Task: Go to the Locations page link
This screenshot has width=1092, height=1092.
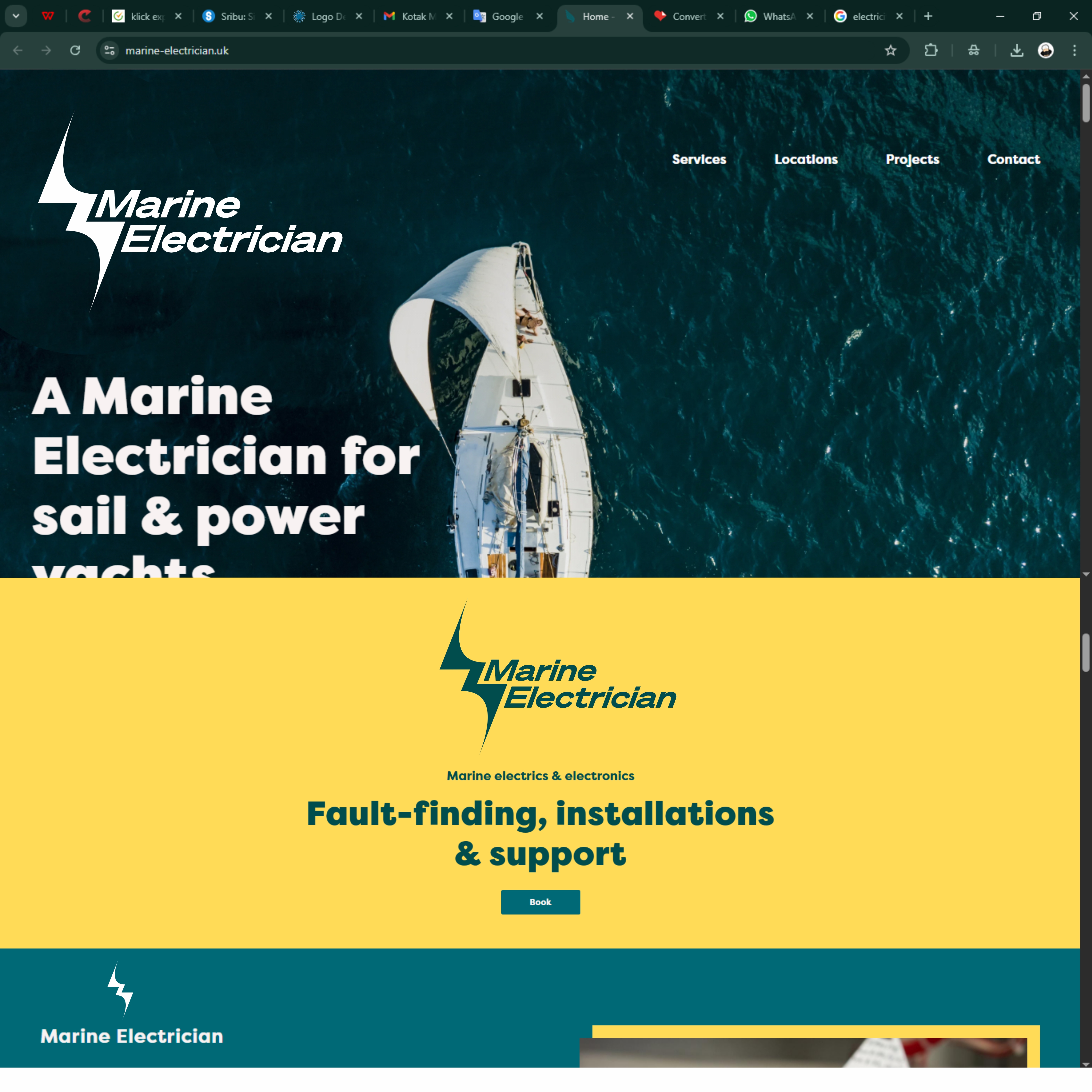Action: coord(805,159)
